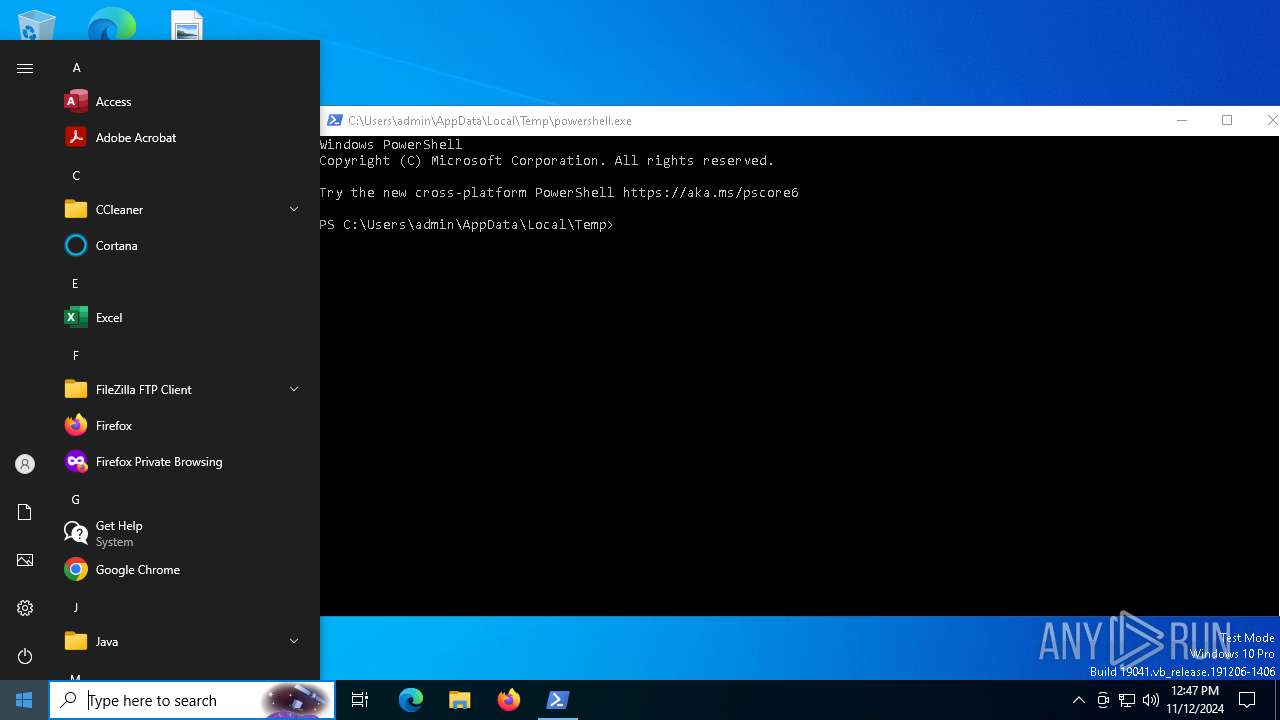The width and height of the screenshot is (1280, 720).
Task: Jump to letter J section header
Action: [x=75, y=607]
